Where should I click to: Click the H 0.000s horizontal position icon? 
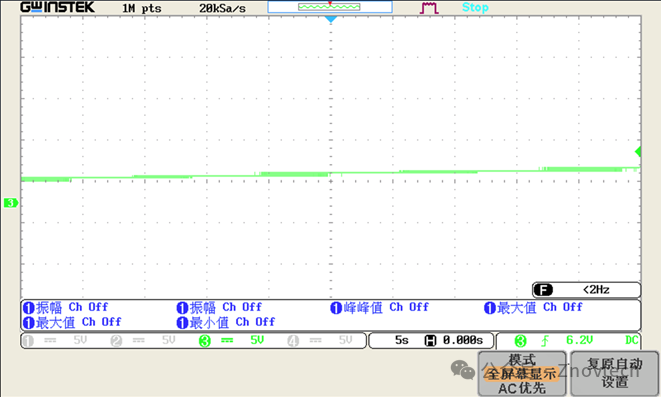(x=454, y=340)
